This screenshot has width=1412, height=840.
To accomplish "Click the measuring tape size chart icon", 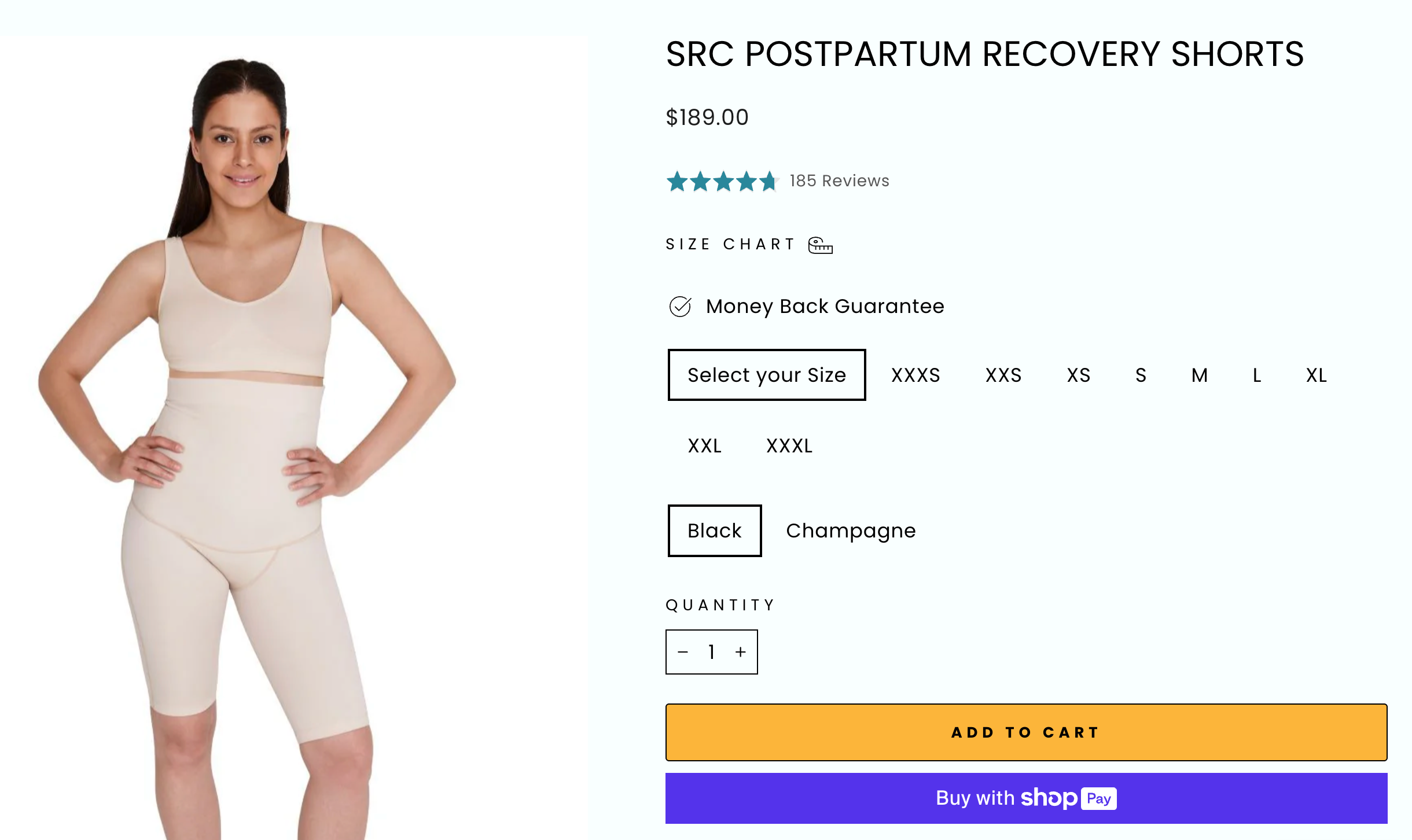I will pyautogui.click(x=820, y=245).
